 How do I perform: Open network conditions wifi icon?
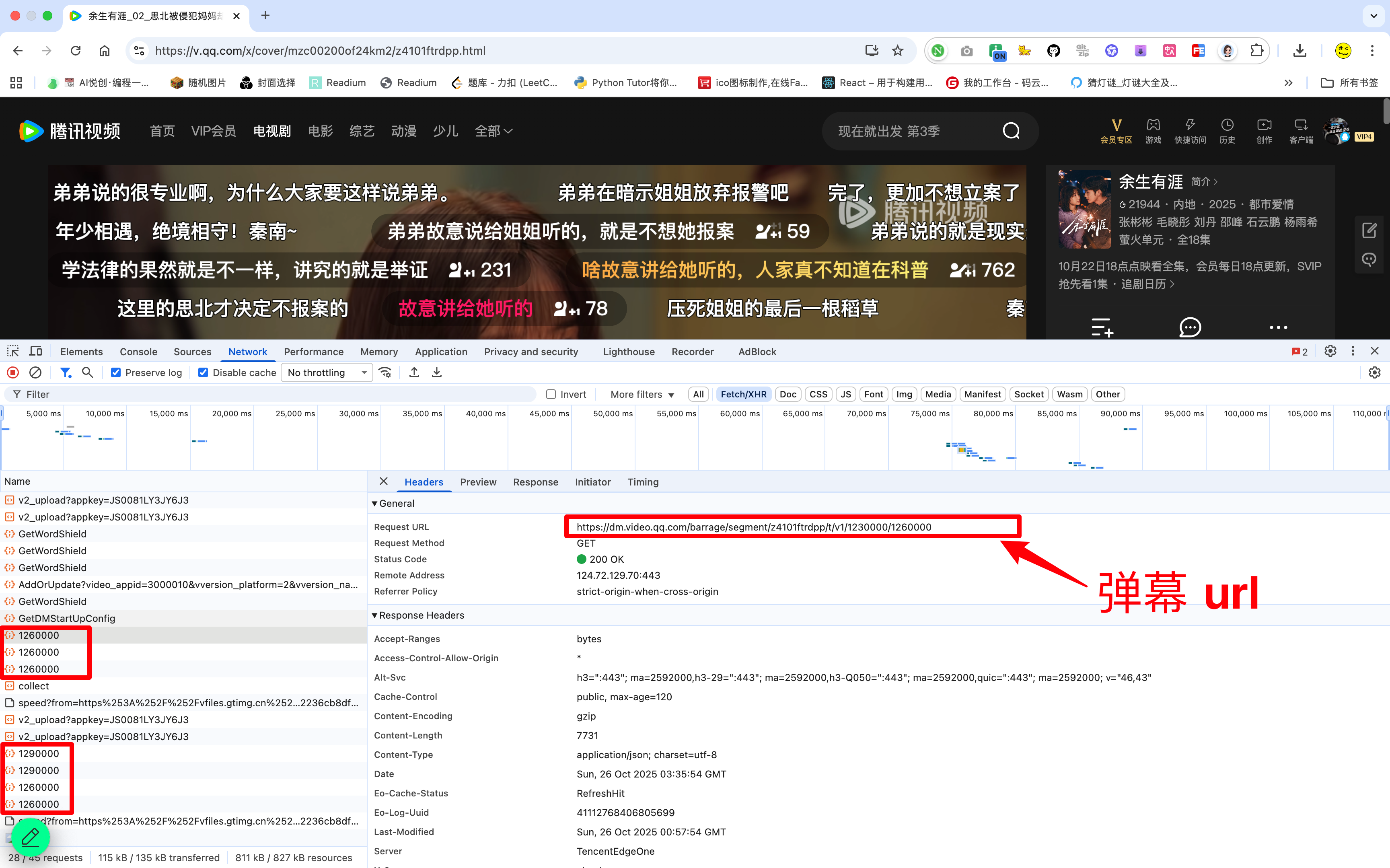coord(385,372)
